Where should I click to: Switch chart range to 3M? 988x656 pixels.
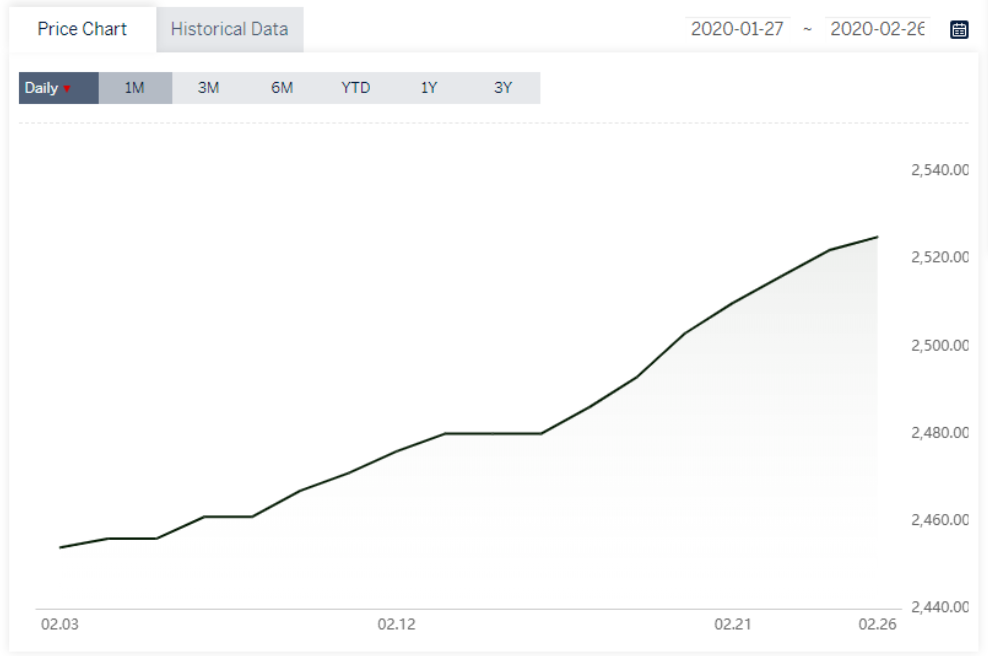pos(208,88)
